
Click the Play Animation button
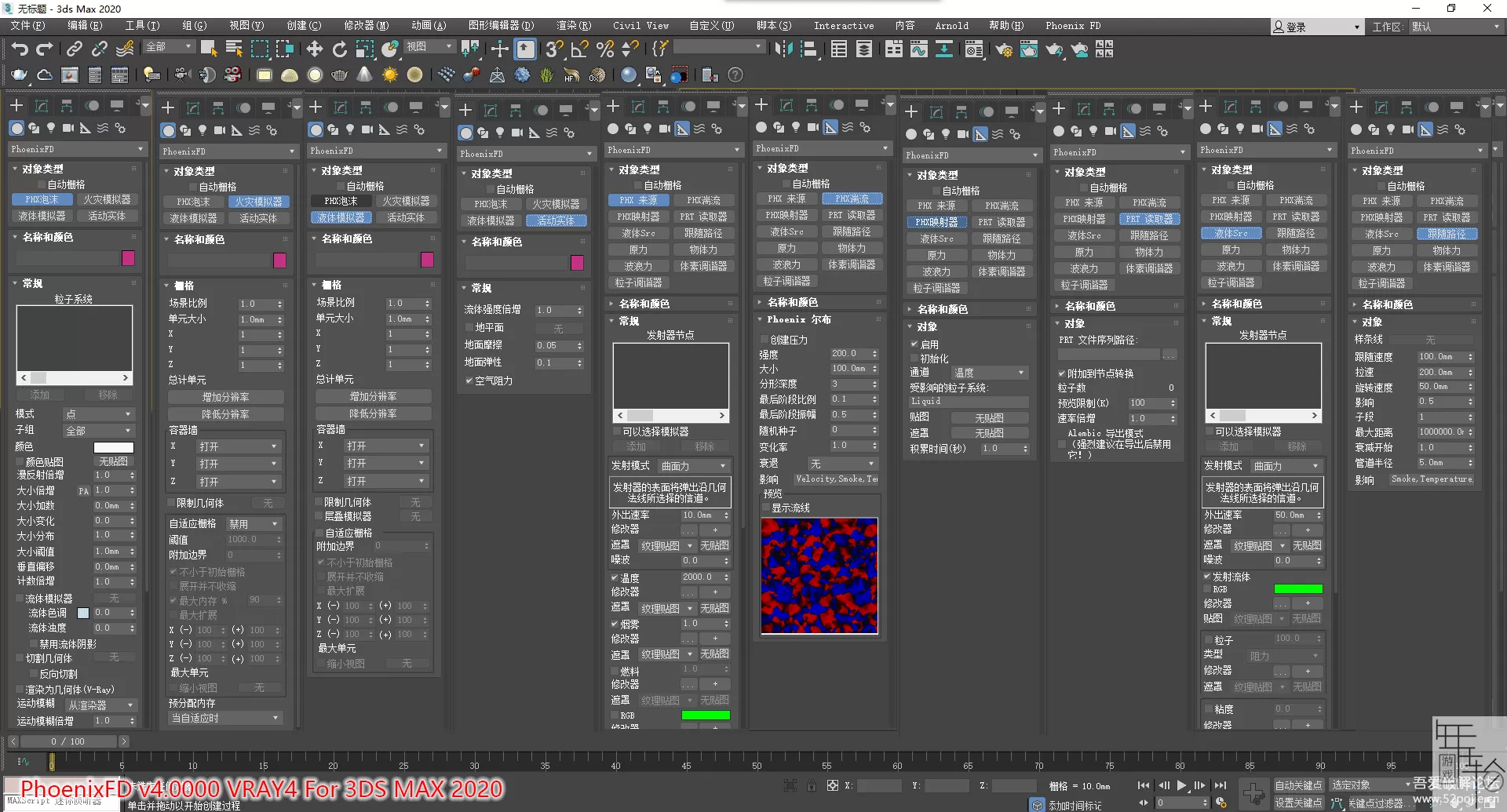pos(1182,785)
